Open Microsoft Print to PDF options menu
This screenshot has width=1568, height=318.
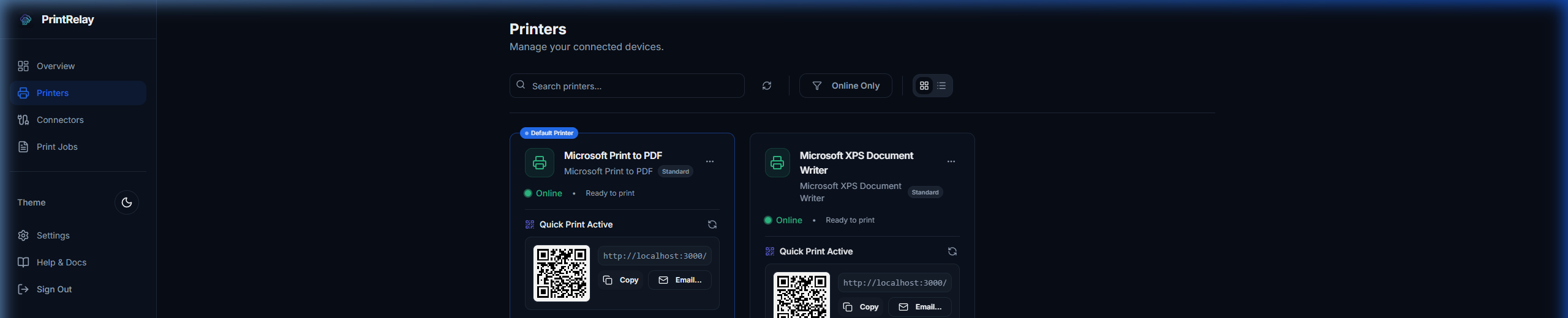710,161
